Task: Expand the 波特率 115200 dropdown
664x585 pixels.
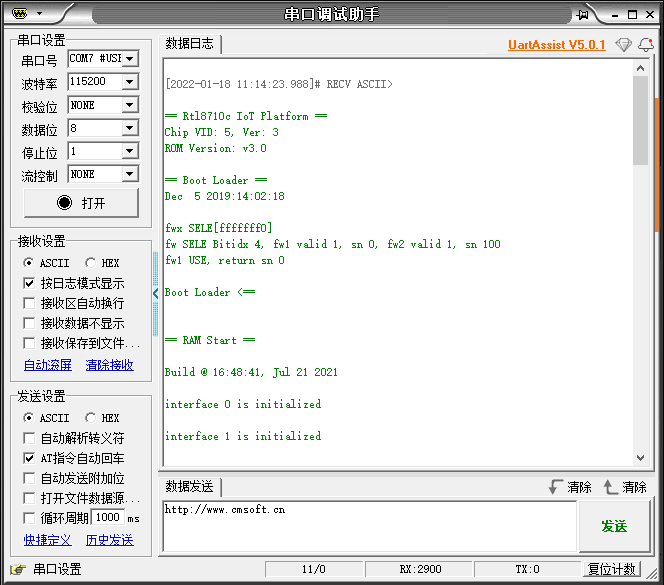Action: [130, 81]
